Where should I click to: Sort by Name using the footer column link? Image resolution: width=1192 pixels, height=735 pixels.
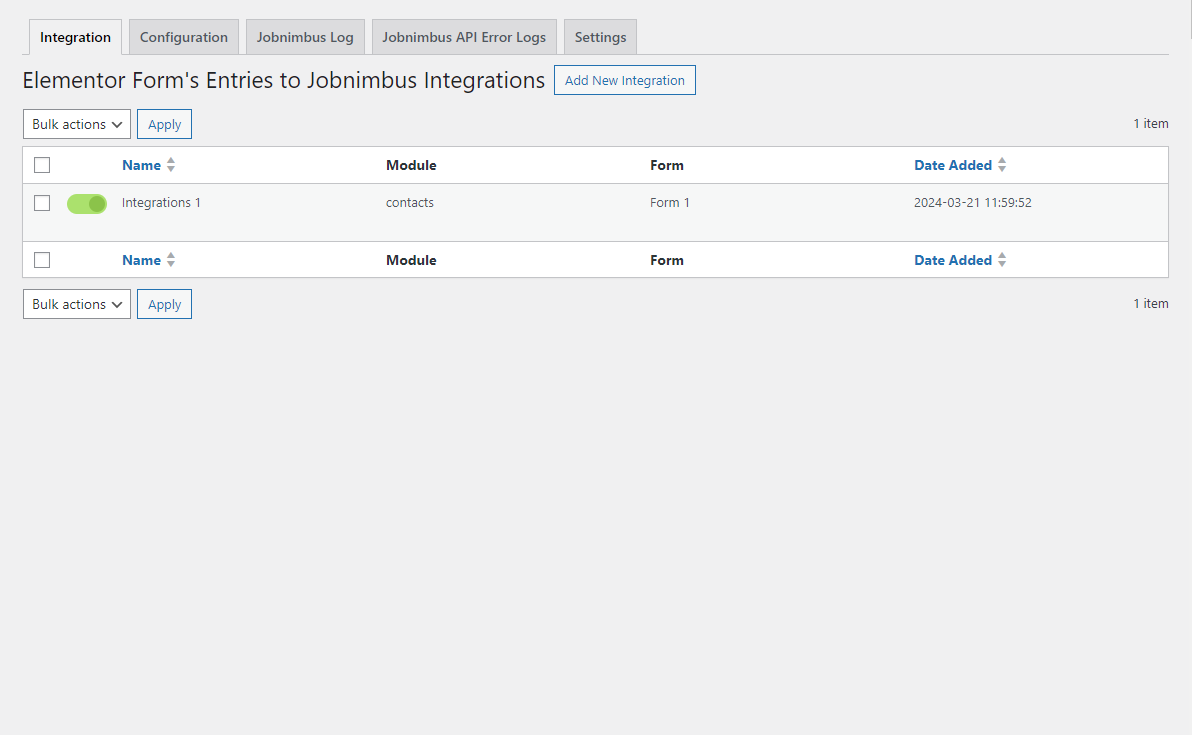149,260
